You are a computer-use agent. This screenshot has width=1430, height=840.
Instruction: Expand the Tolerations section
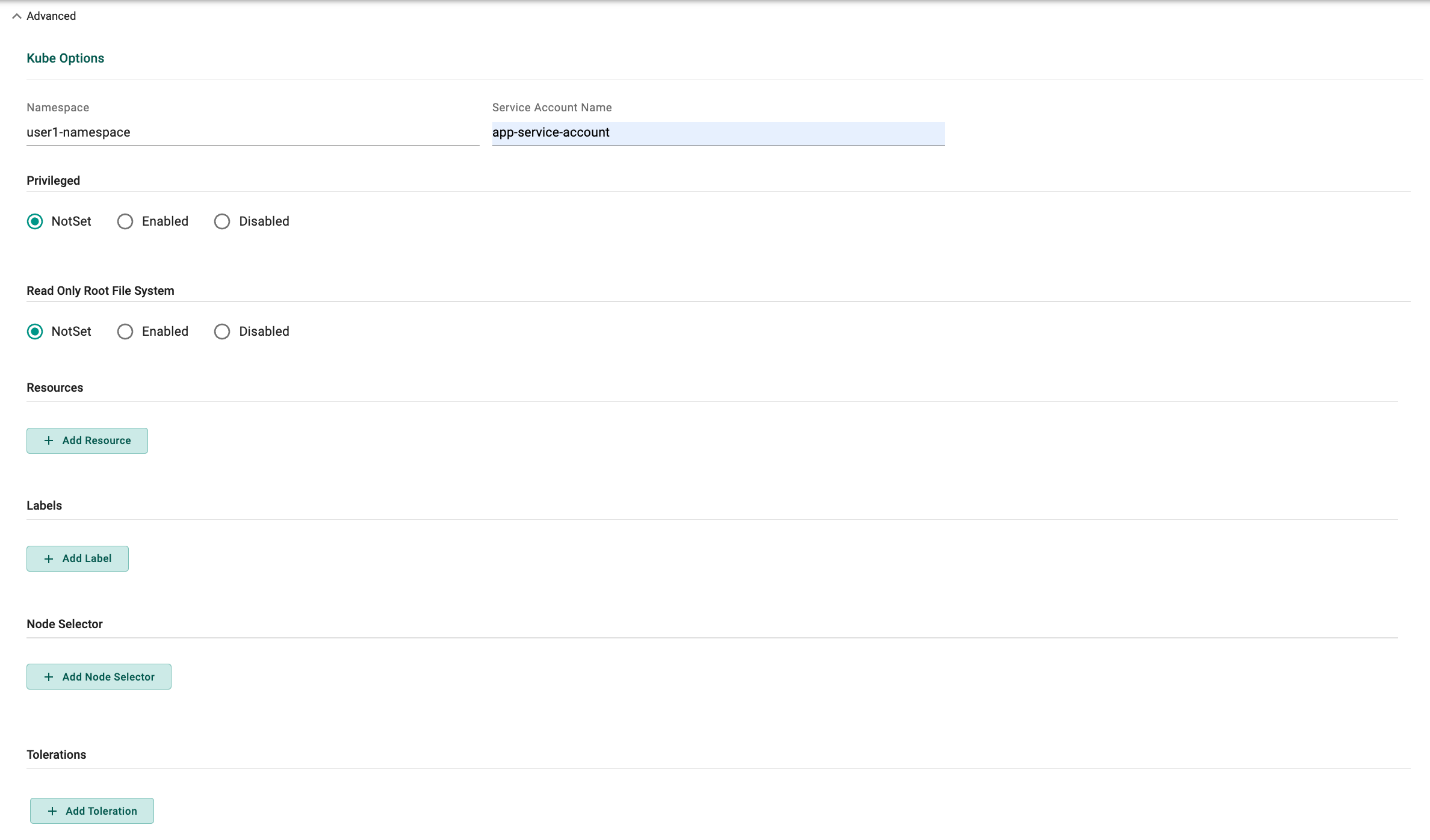(90, 810)
